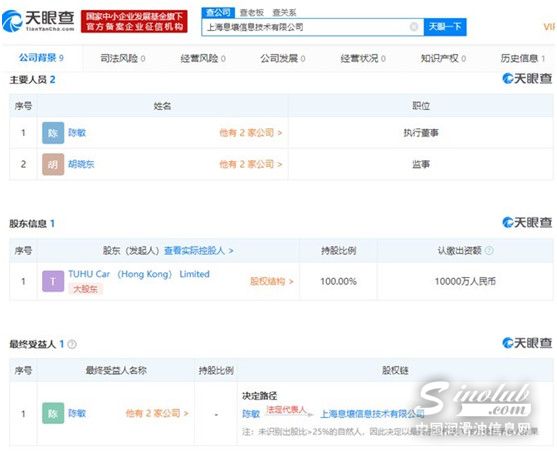This screenshot has width=557, height=452.
Task: Switch to the 查老板 search tab
Action: tap(252, 13)
